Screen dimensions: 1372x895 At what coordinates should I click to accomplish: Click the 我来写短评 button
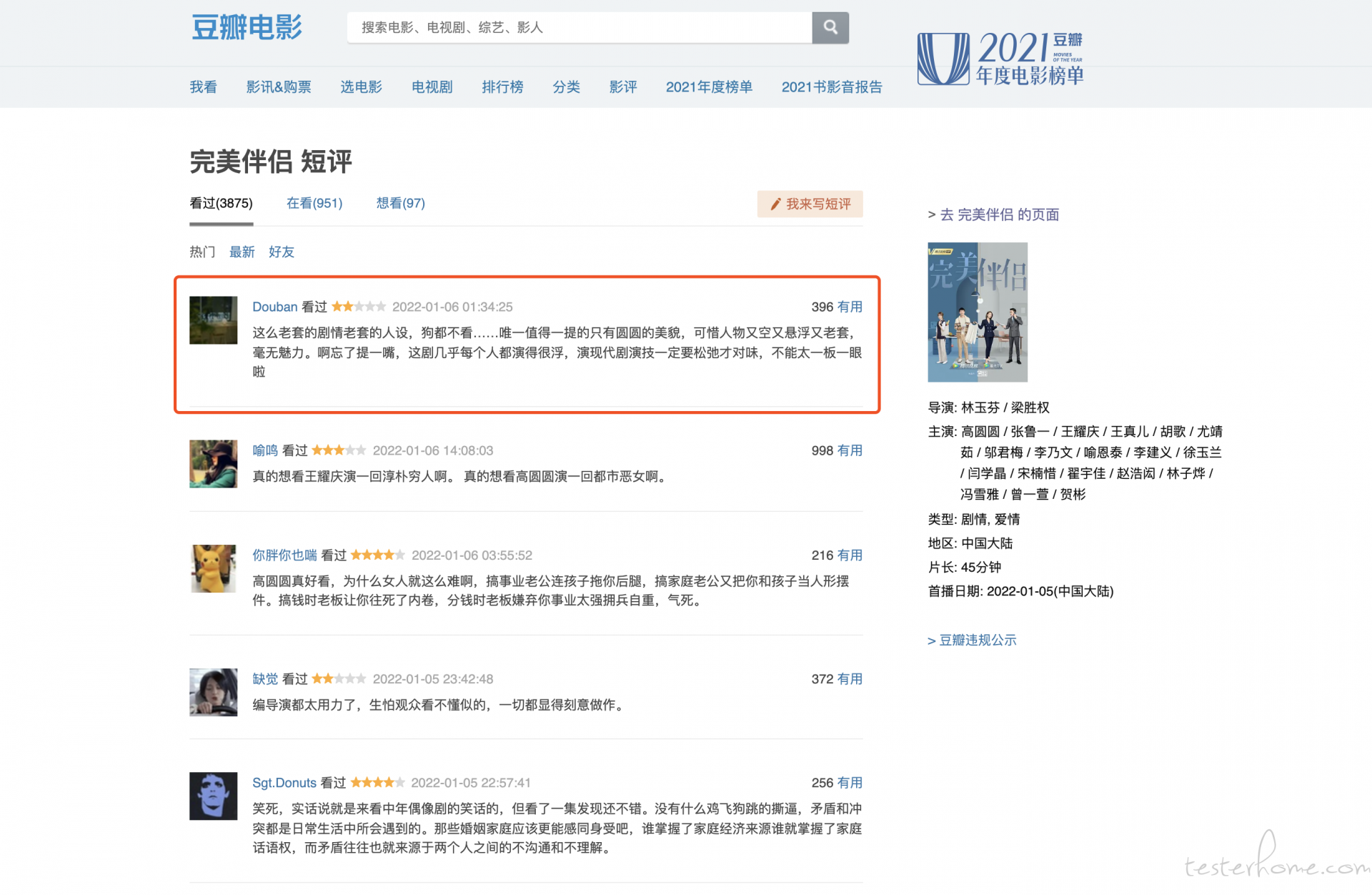coord(810,204)
